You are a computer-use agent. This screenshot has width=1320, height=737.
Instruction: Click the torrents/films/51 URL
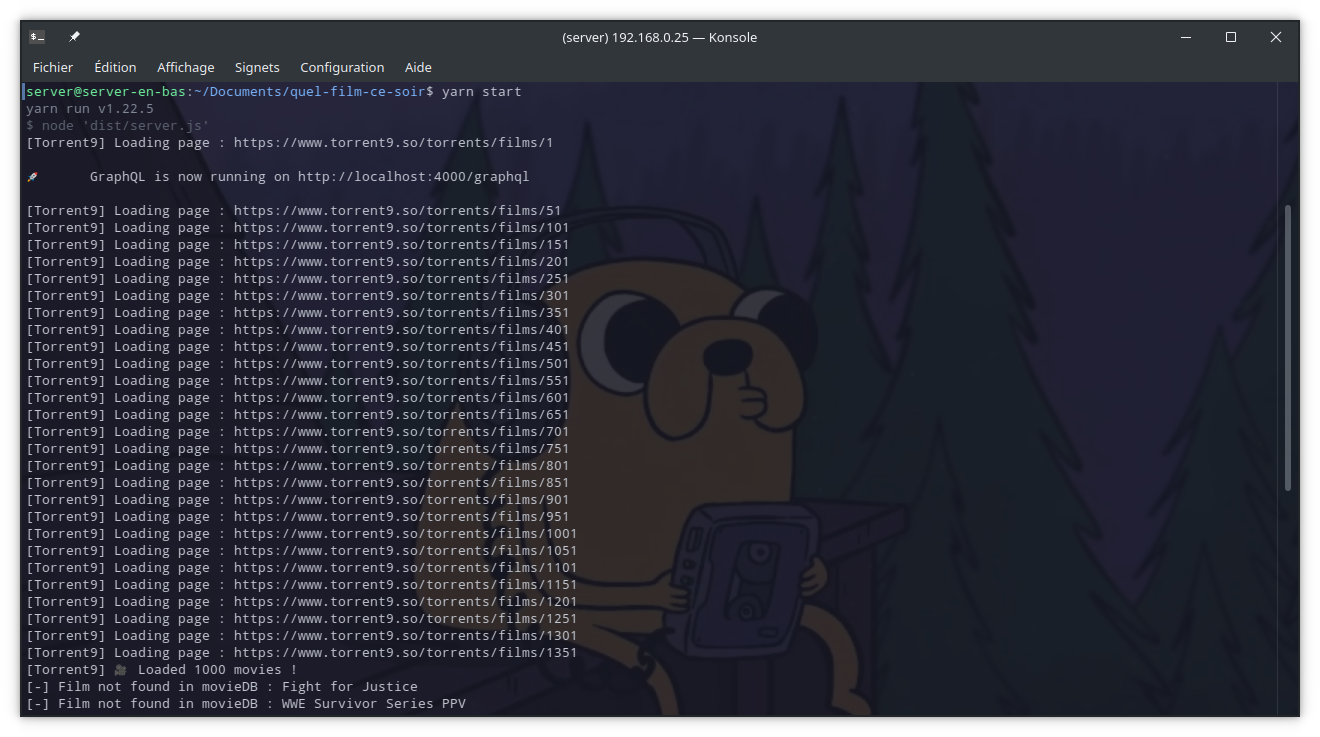(397, 210)
